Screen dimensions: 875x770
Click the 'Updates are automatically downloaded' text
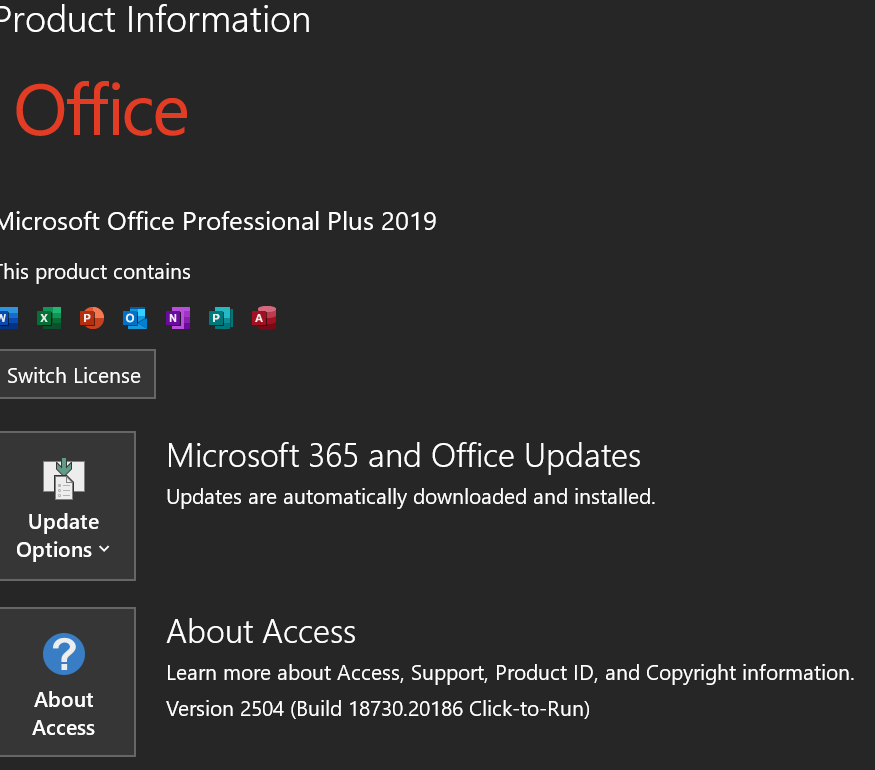coord(410,496)
